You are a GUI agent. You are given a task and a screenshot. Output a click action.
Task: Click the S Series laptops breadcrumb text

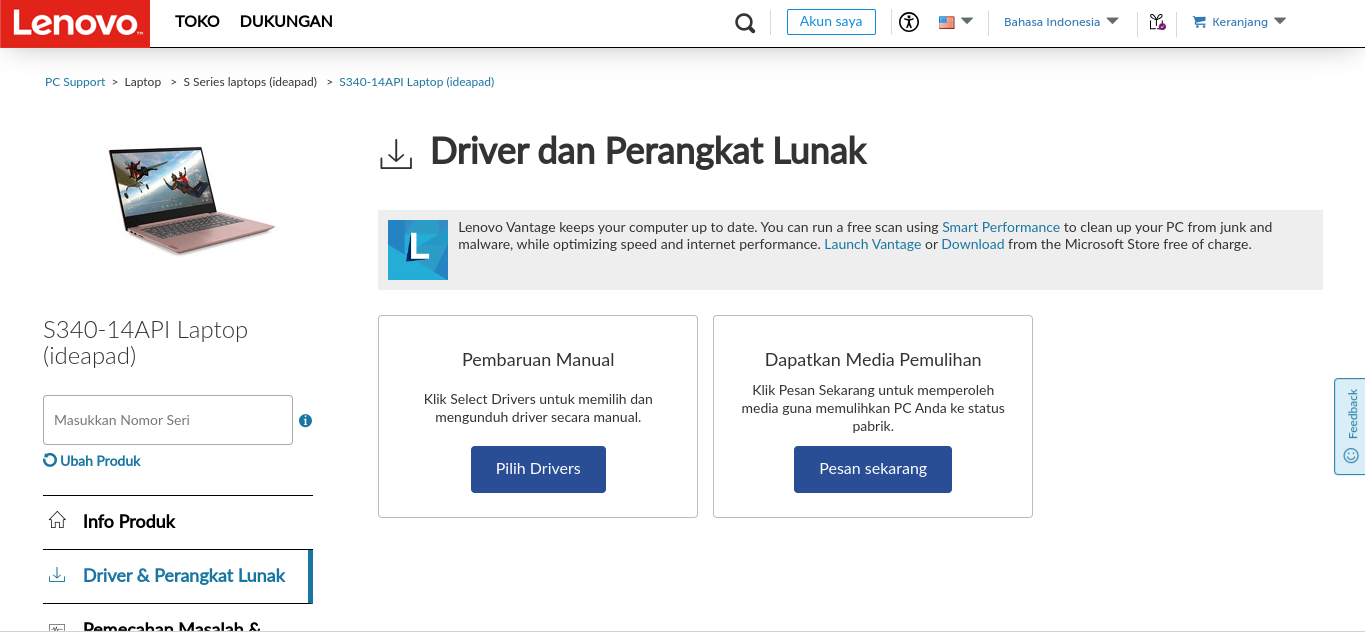click(x=250, y=82)
